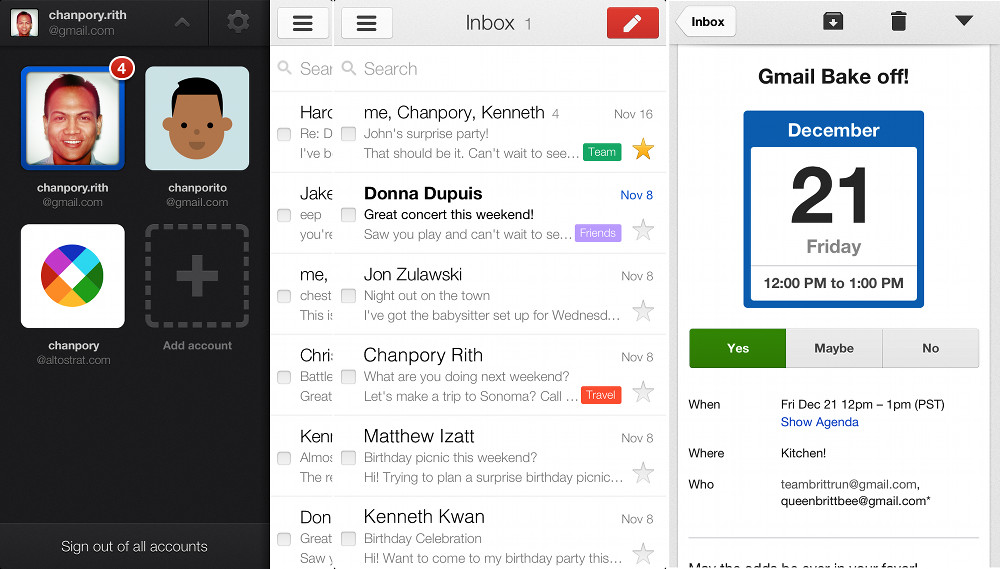The image size is (1000, 569).
Task: Tap chanpory.rith profile picture in header
Action: [24, 22]
